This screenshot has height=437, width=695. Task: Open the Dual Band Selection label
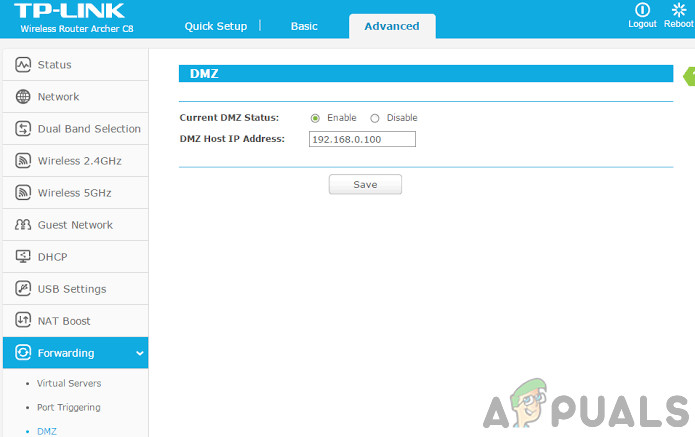pos(89,129)
